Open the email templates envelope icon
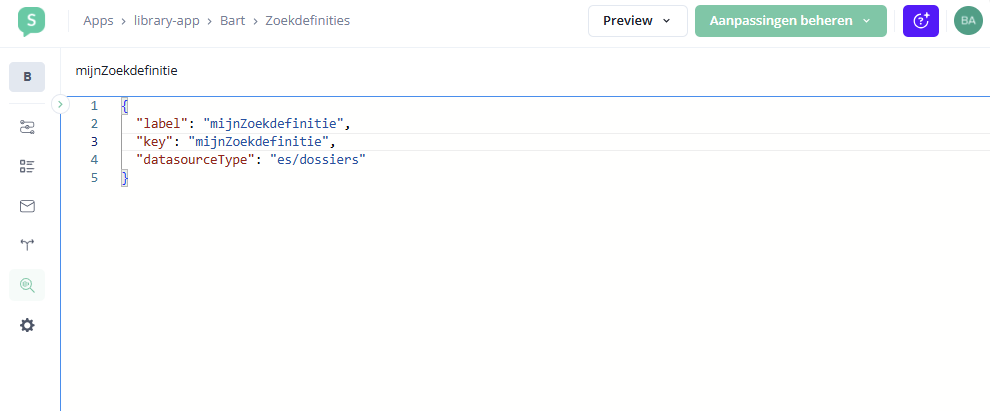 [x=27, y=206]
